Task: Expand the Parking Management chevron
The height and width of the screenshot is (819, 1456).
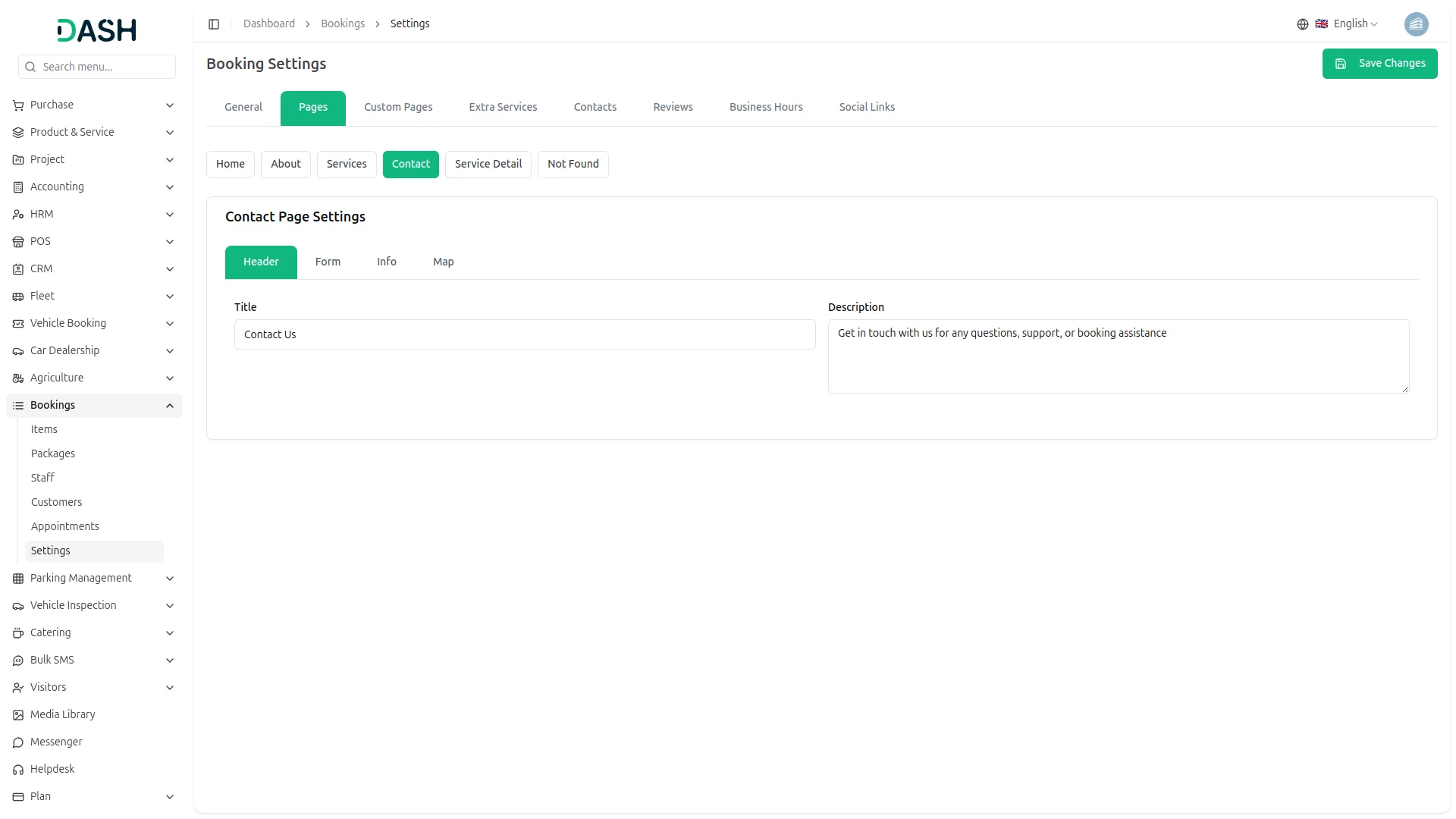Action: tap(170, 579)
